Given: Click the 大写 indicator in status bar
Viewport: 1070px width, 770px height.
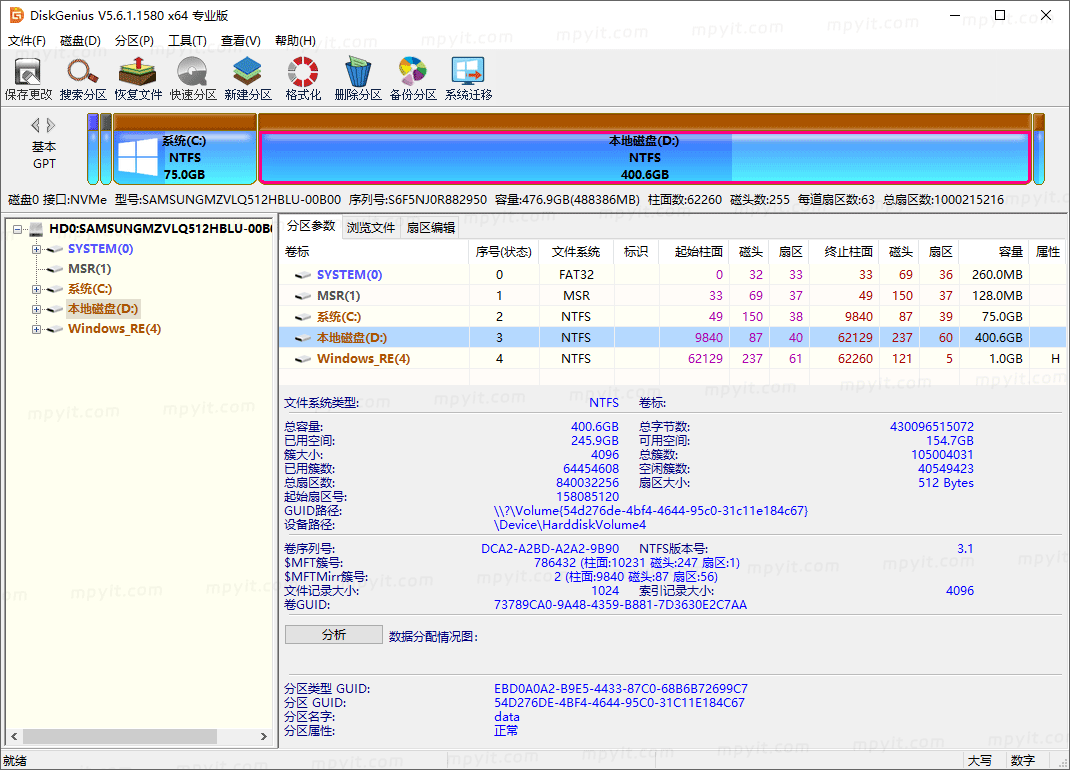Looking at the screenshot, I should (980, 760).
